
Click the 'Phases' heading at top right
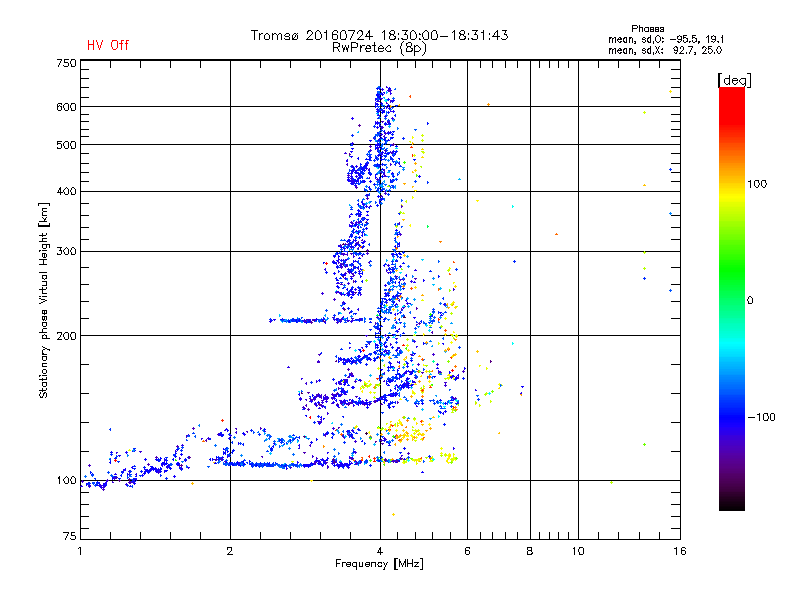tap(647, 29)
